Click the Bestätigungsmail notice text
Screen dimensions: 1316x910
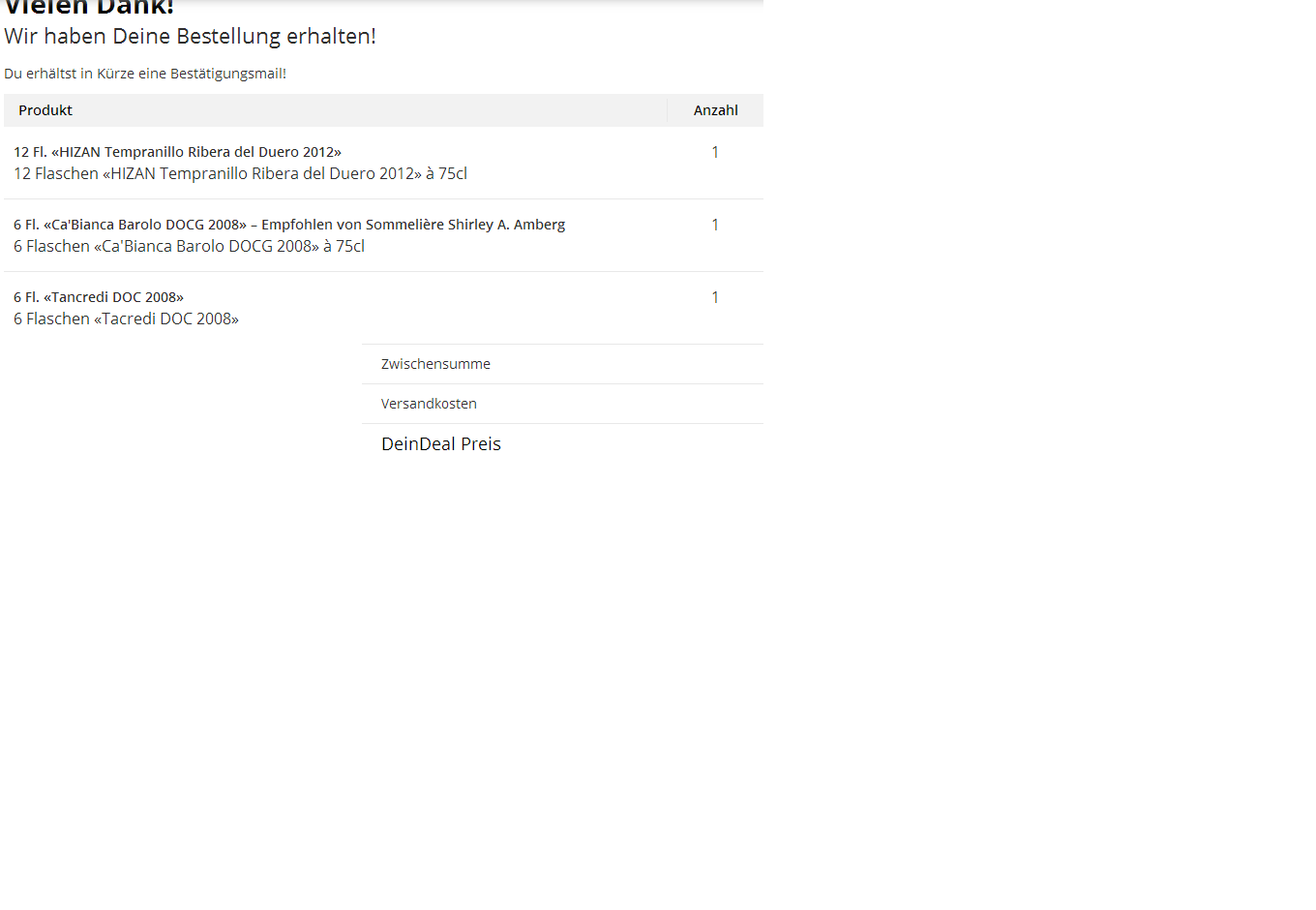click(145, 74)
